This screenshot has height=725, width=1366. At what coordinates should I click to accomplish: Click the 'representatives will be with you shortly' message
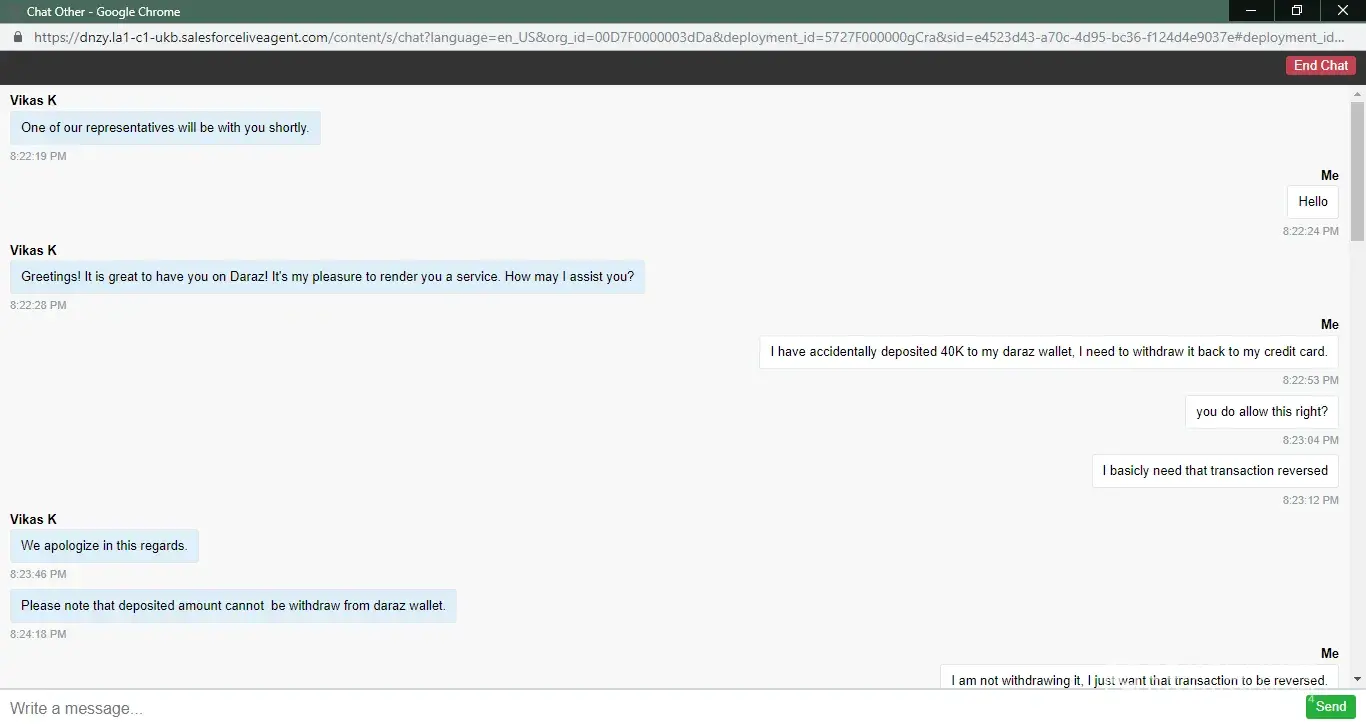(165, 128)
